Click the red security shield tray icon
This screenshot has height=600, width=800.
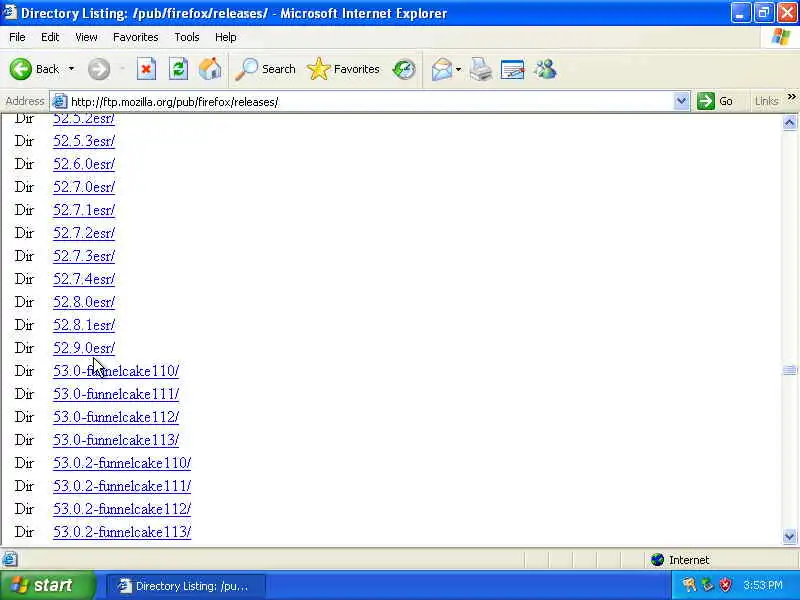[x=725, y=585]
